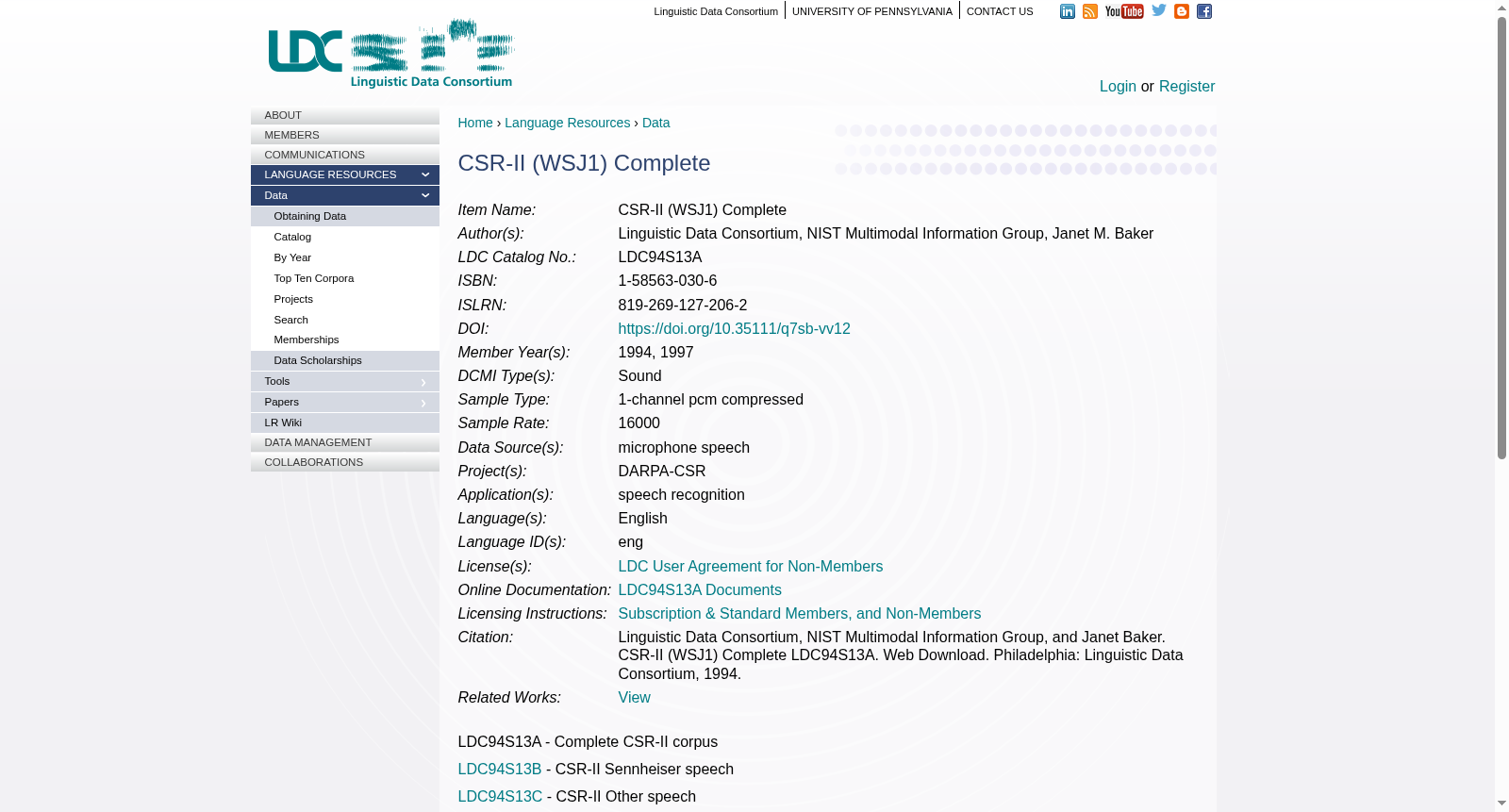Expand the Papers submenu arrow
Screen dimensions: 1509x812
click(x=423, y=403)
